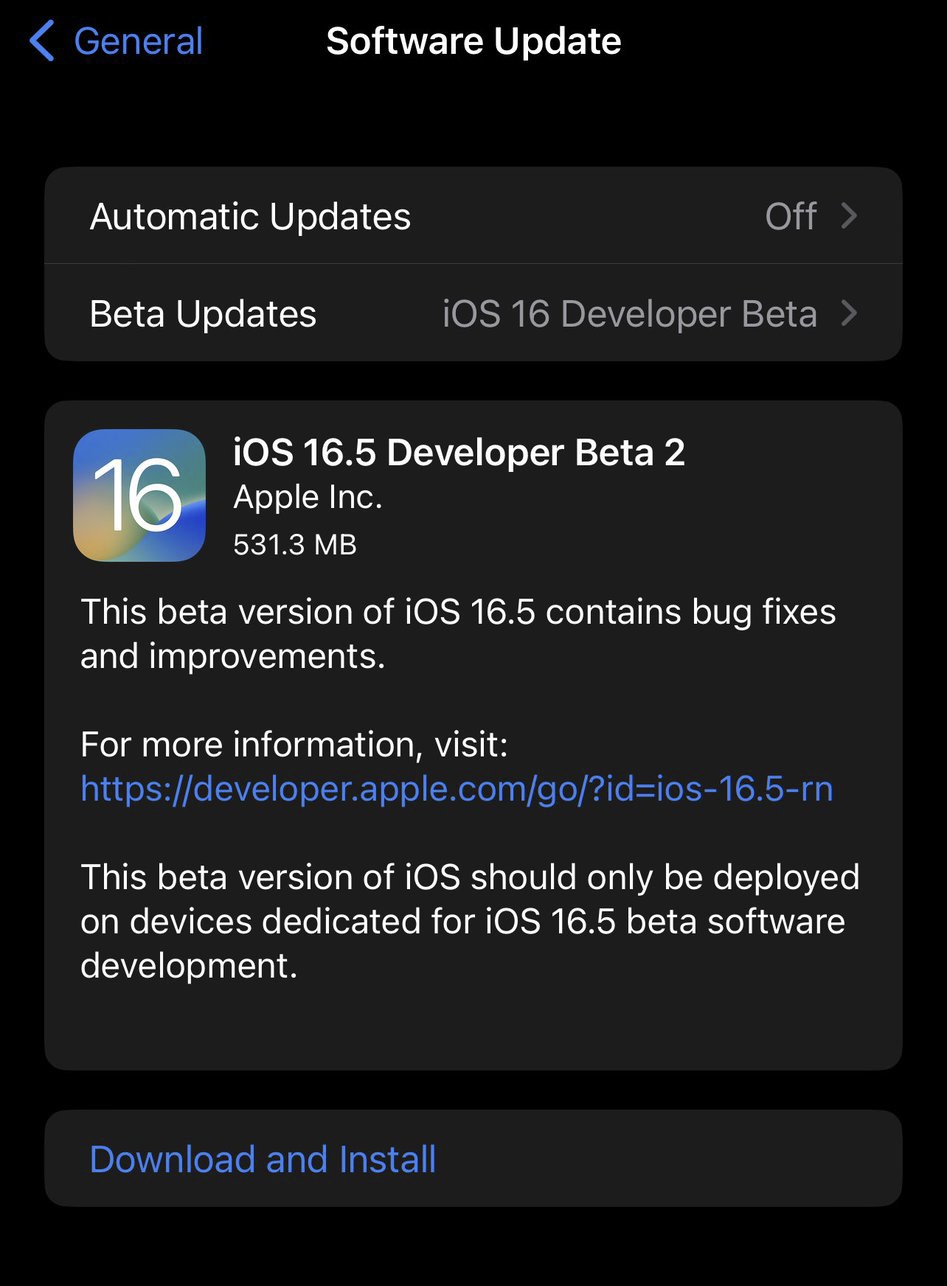Tap Download and Install
Screen dimensions: 947x1286
263,1159
